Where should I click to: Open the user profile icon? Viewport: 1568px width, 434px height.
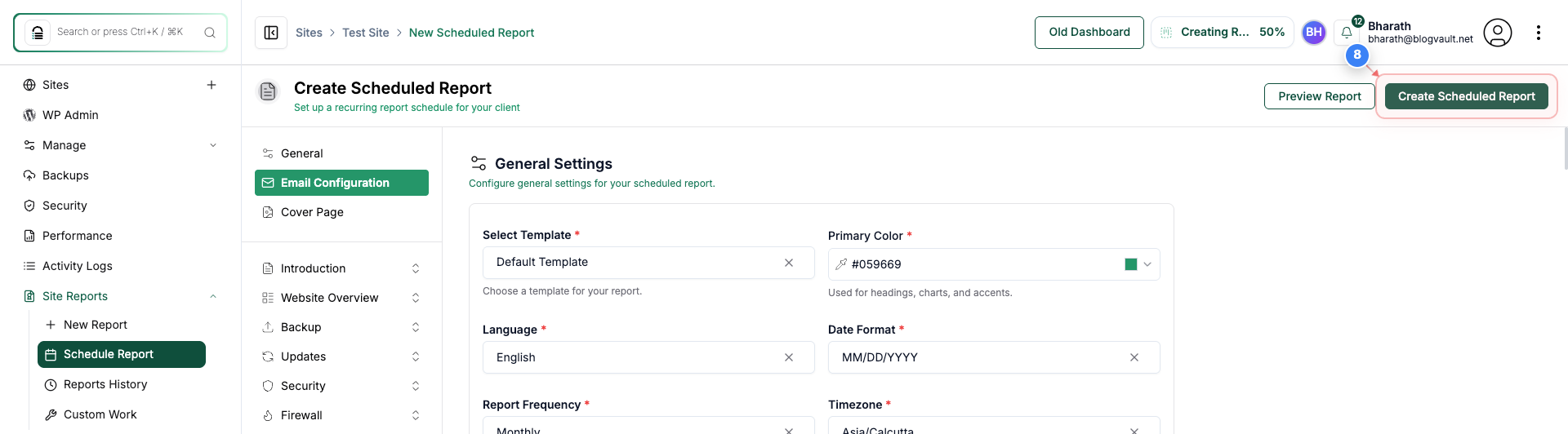coord(1498,33)
